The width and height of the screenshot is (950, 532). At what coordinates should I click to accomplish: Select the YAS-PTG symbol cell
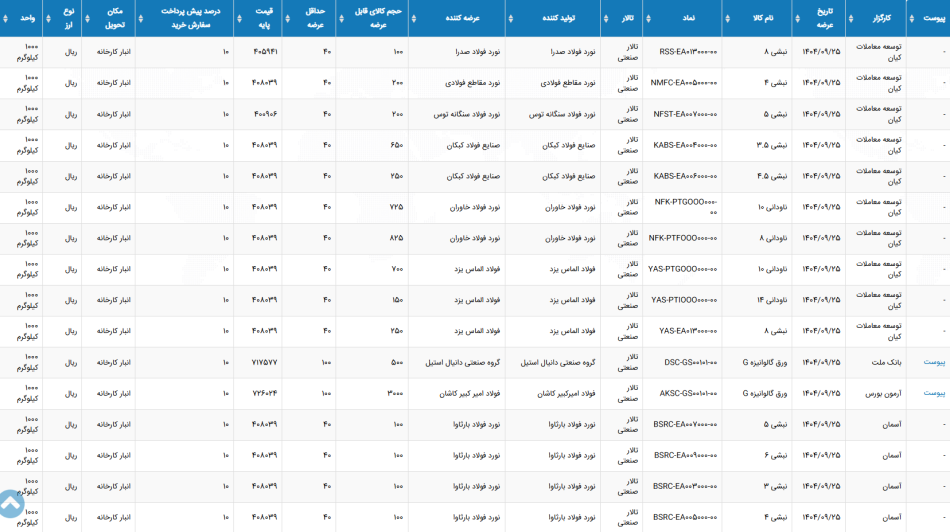(682, 269)
